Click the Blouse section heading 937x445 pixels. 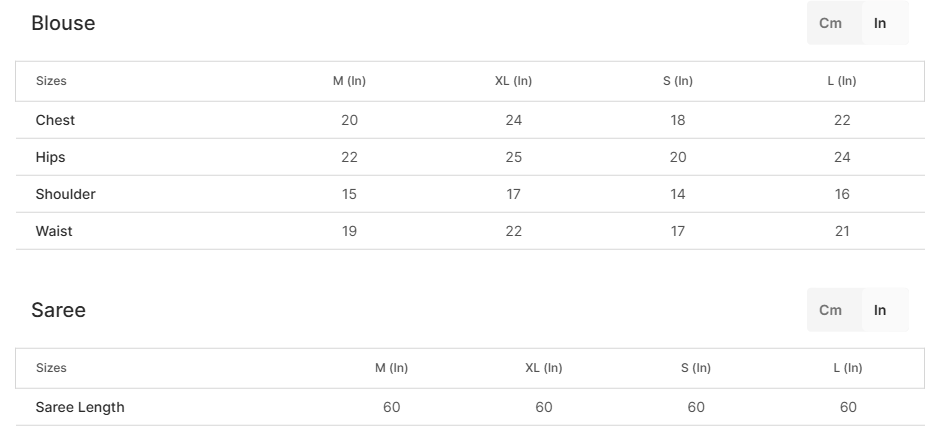63,23
